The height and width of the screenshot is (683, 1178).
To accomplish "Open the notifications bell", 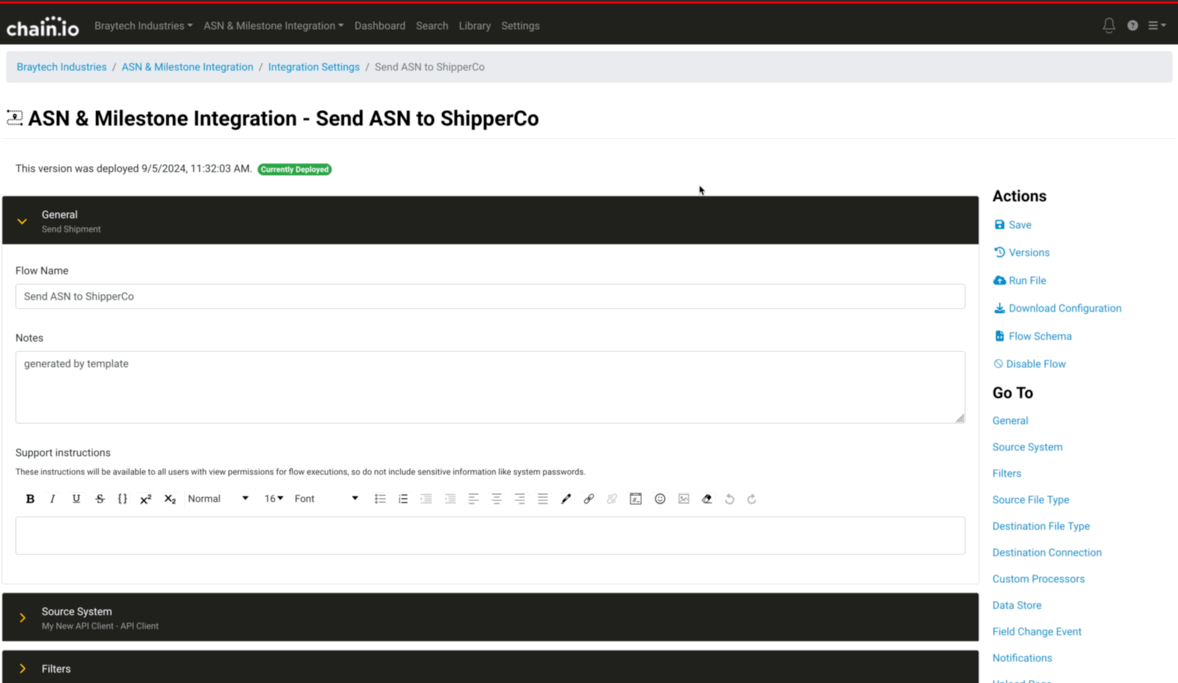I will tap(1109, 26).
